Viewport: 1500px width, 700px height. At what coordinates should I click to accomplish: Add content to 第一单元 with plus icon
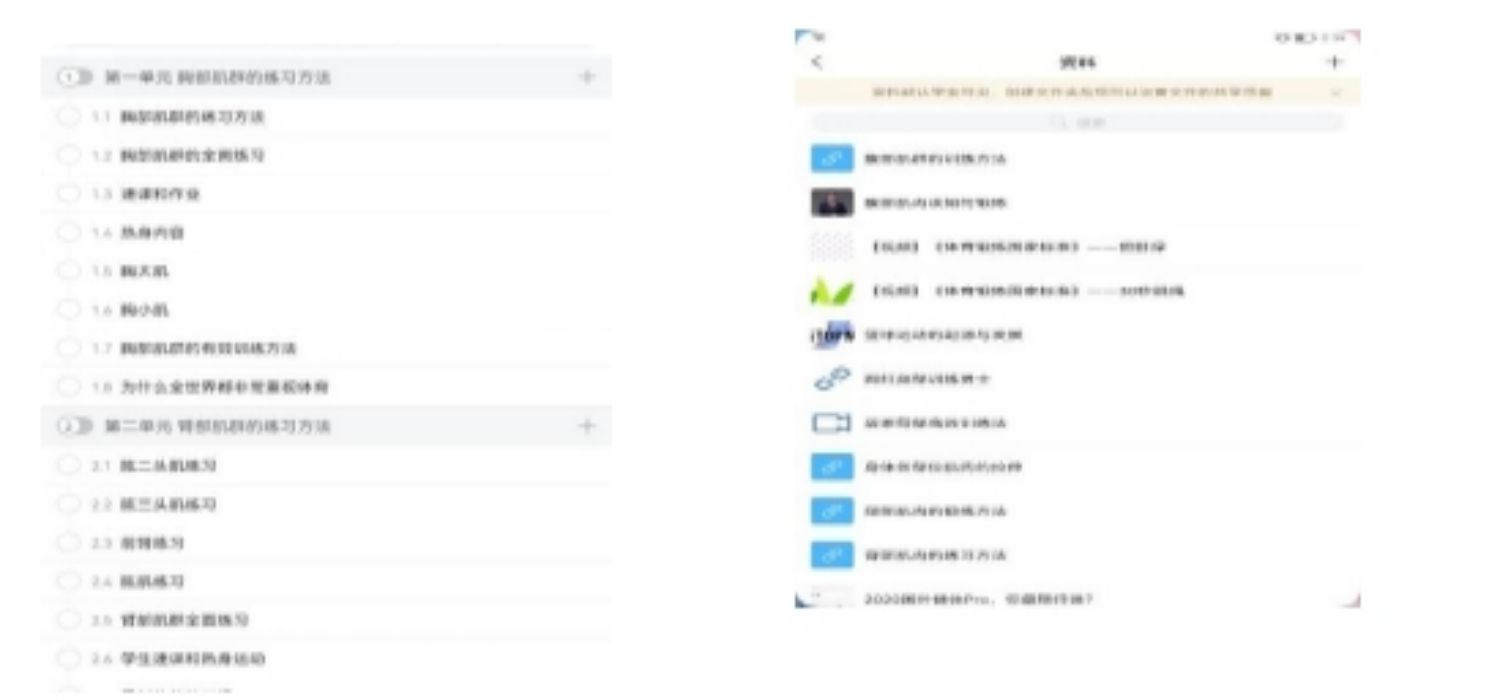tap(587, 77)
